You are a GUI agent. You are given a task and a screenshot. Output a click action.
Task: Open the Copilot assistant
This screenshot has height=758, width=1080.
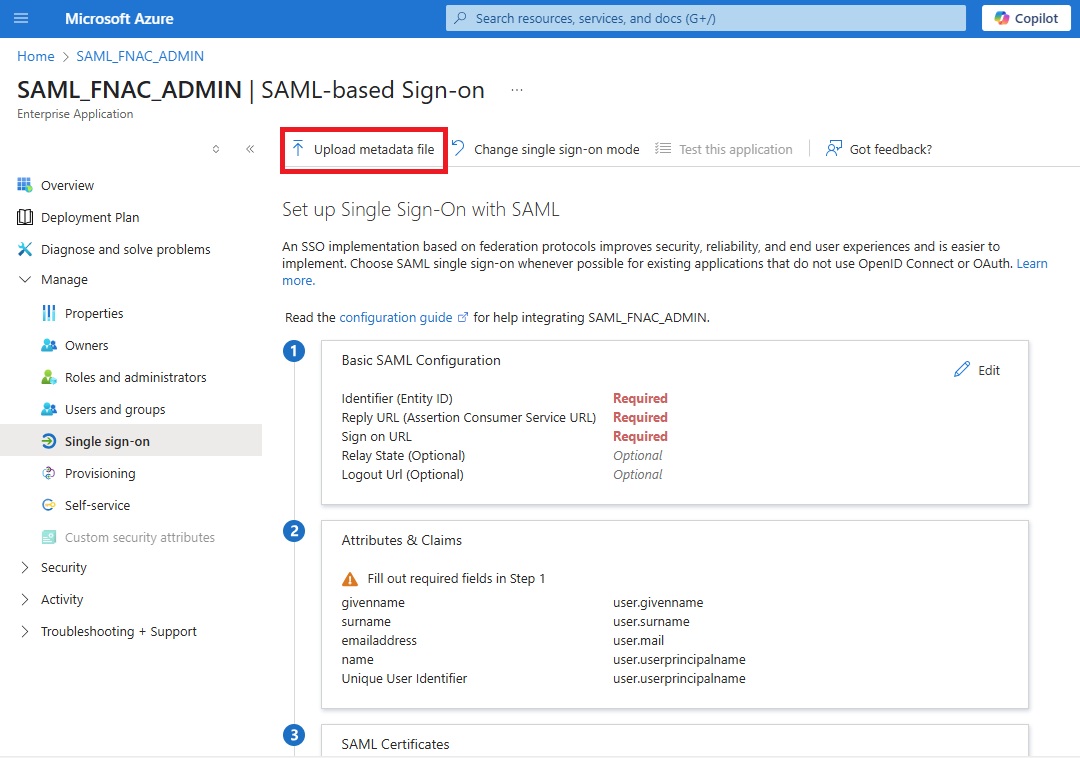click(1026, 17)
